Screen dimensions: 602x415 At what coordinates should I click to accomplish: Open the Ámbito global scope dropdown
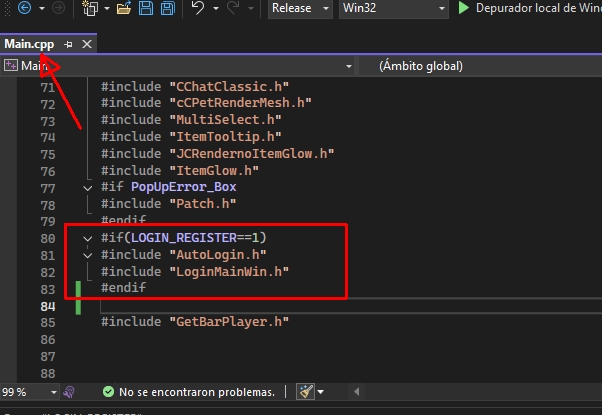(480, 66)
